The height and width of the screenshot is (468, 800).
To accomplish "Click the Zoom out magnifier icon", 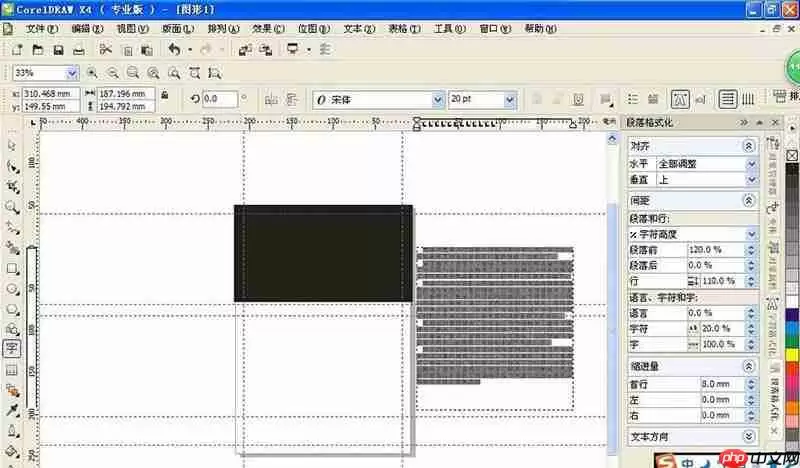I will tap(113, 73).
